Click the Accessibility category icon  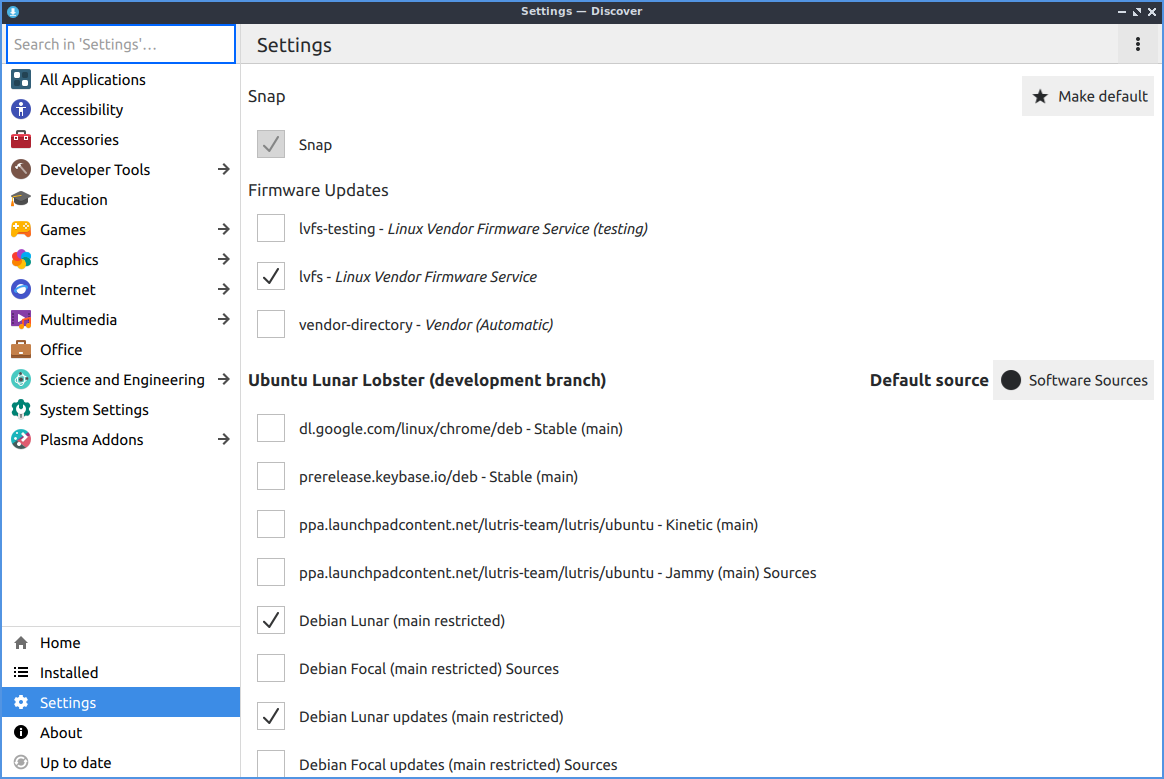[21, 110]
